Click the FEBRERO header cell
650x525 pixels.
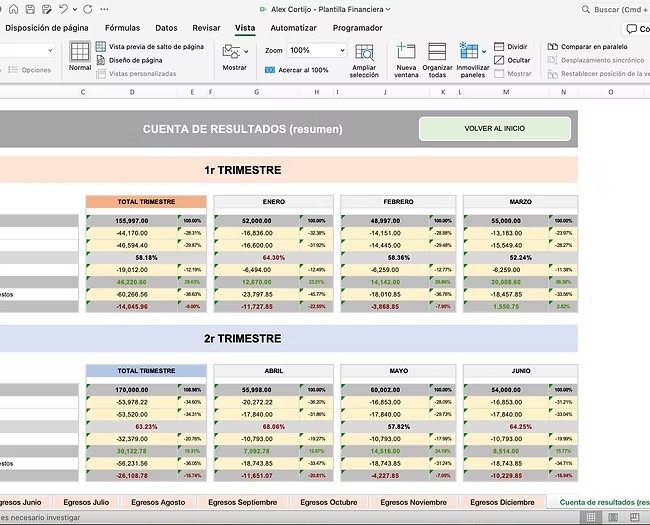pyautogui.click(x=398, y=202)
